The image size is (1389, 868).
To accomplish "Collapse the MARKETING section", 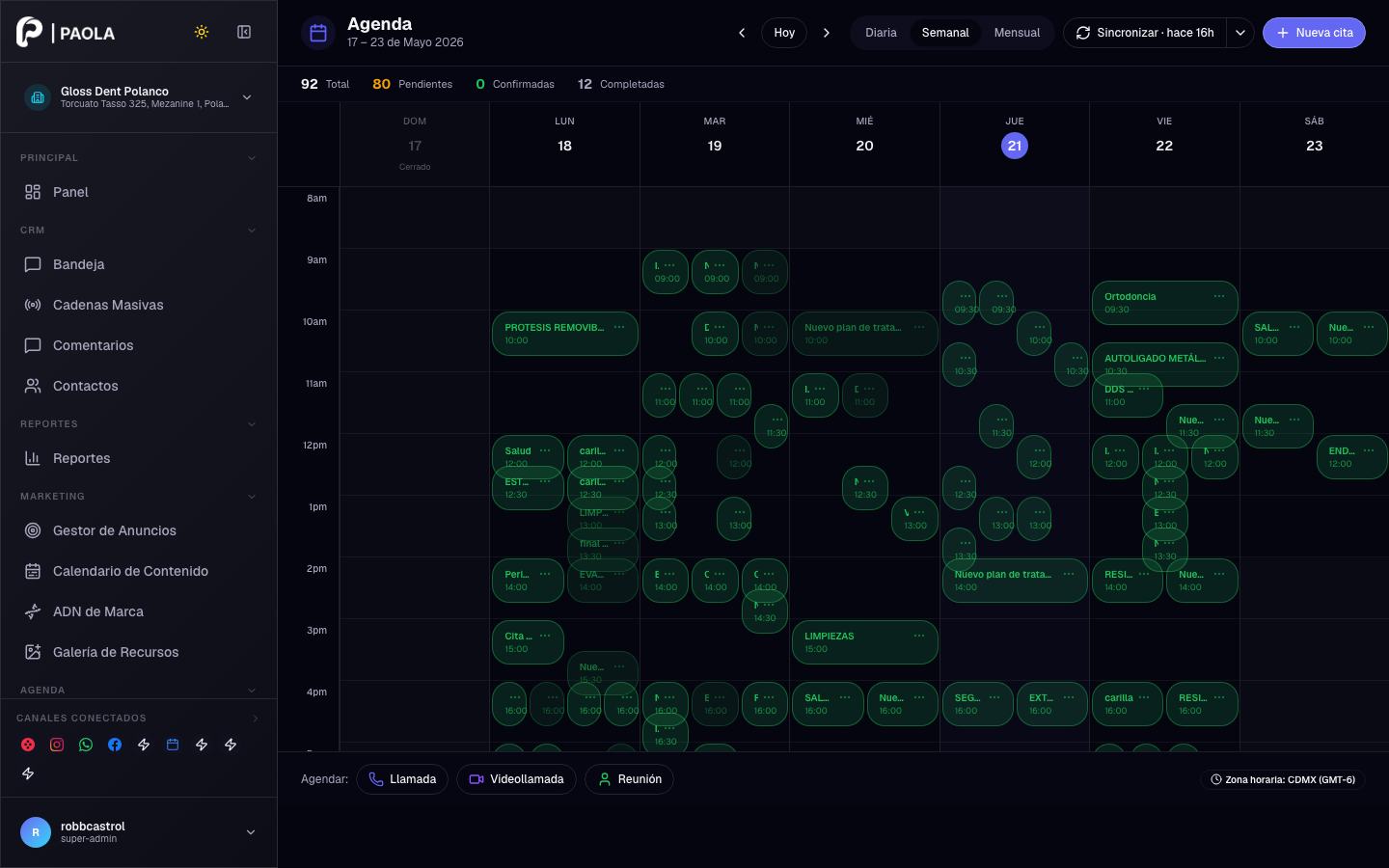I will pyautogui.click(x=252, y=497).
